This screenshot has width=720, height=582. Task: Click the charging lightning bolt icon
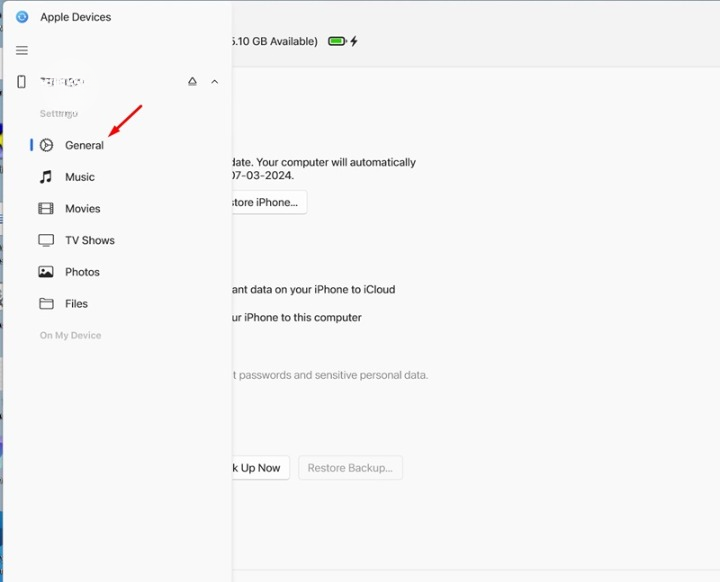coord(354,41)
